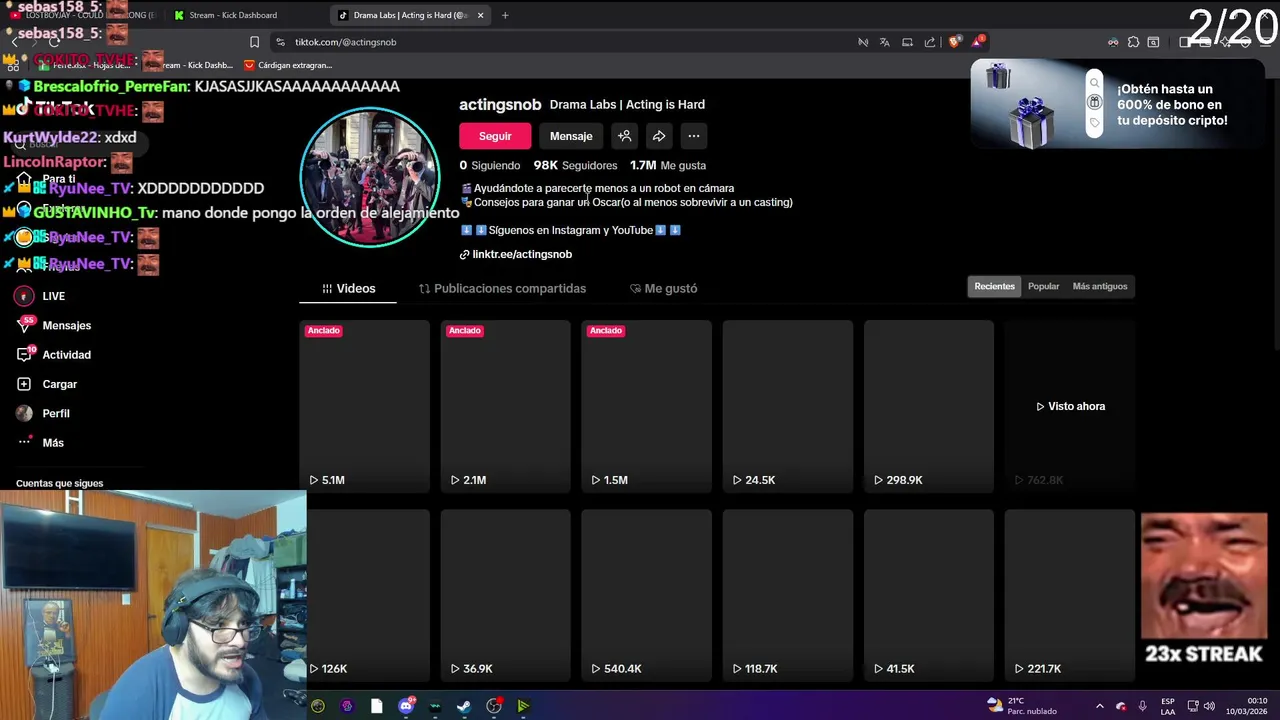Open Actividad notifications in the sidebar
Viewport: 1280px width, 720px height.
coord(54,355)
